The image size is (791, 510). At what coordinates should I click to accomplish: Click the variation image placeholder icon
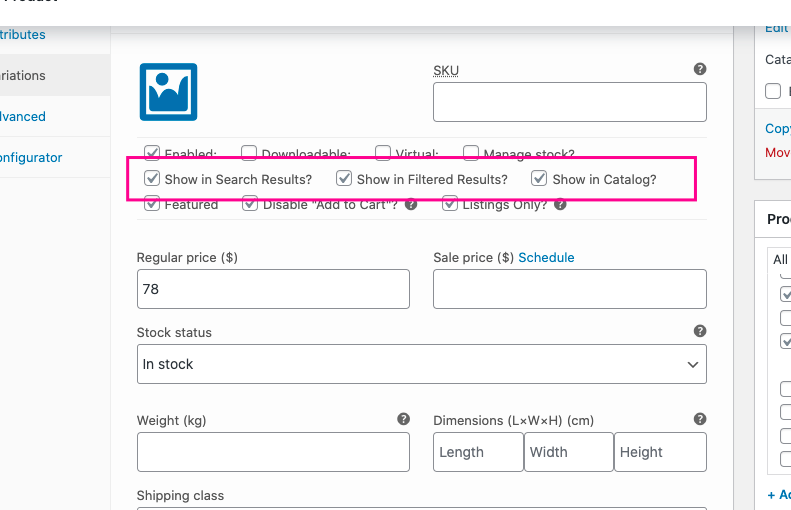(x=168, y=92)
